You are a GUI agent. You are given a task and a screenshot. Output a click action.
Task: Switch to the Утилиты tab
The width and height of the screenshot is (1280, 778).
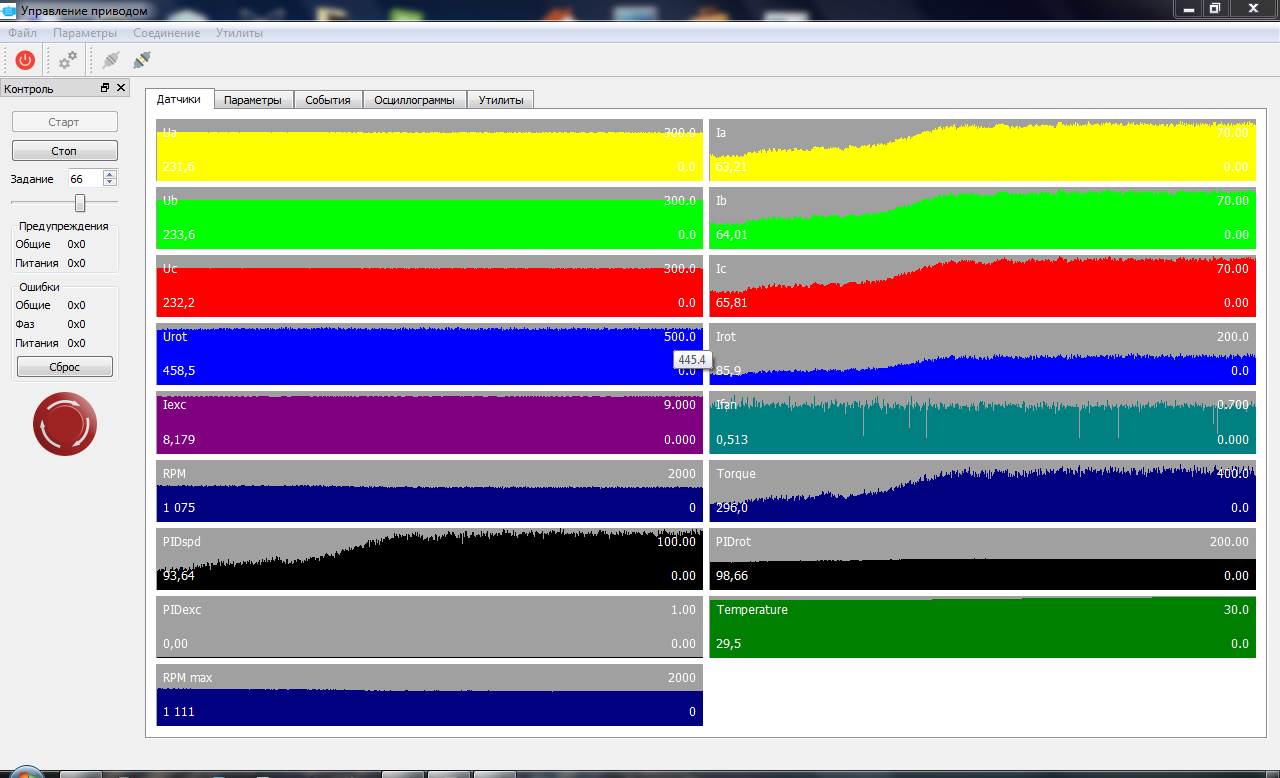tap(500, 100)
